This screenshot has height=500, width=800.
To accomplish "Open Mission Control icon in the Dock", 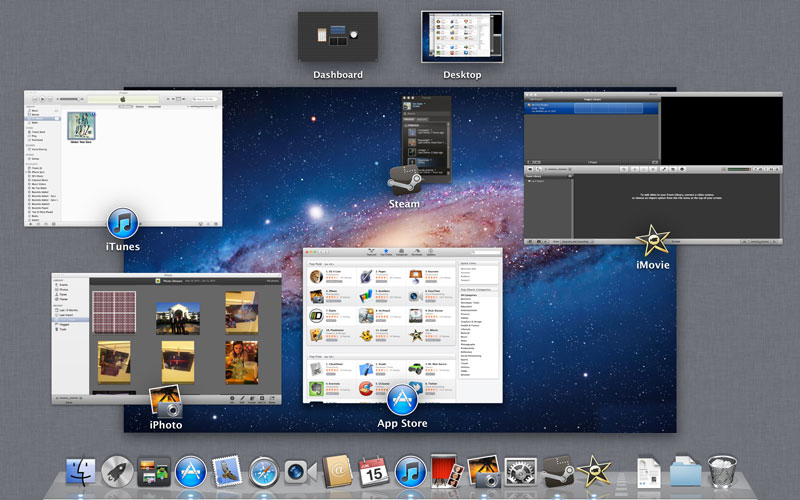I will [154, 471].
